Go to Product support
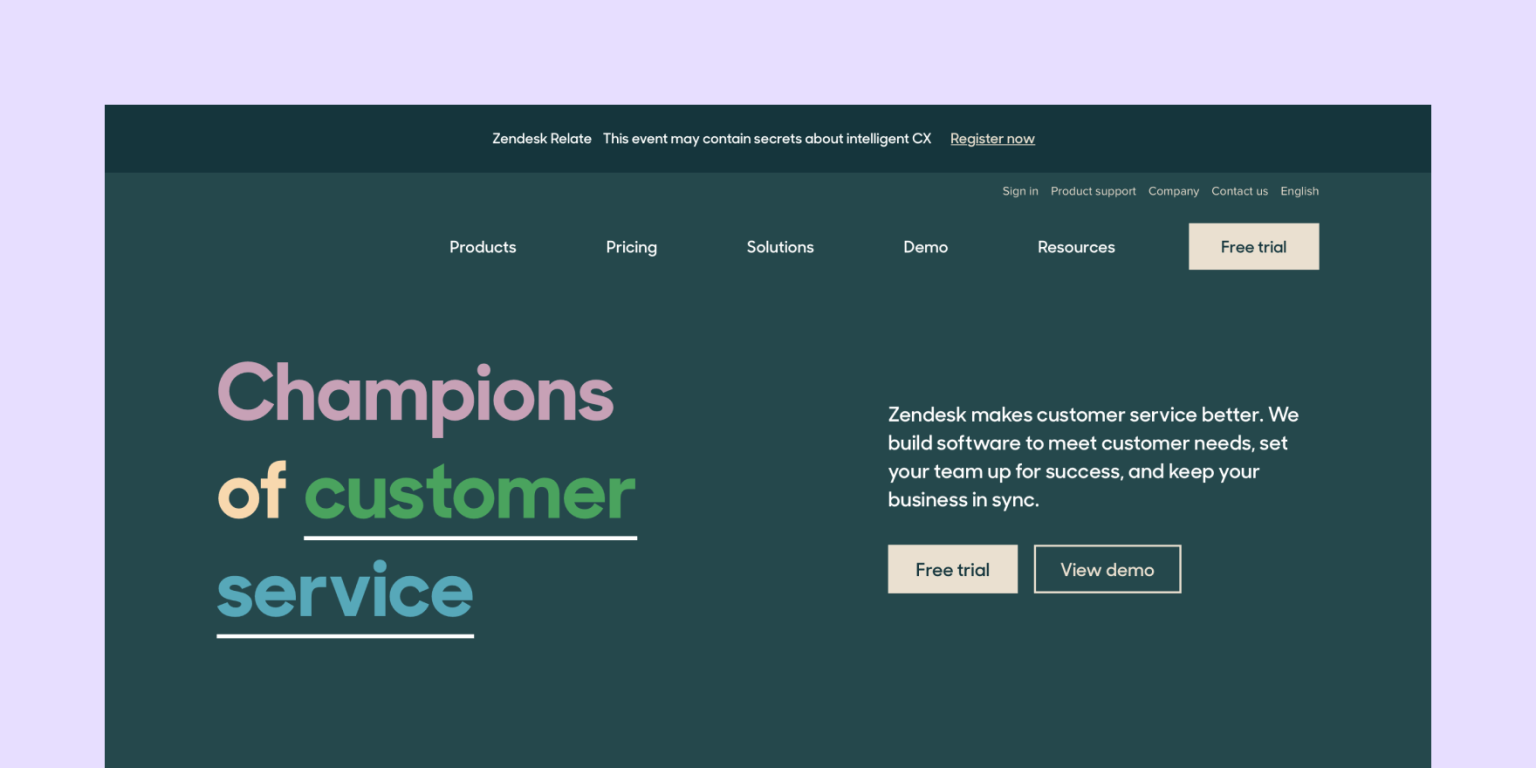 pyautogui.click(x=1093, y=191)
